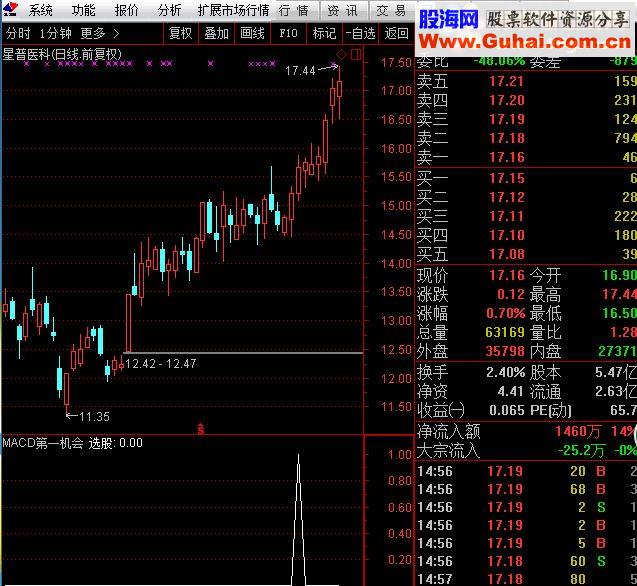Click the -自选 button
Screen dimensions: 637x586
360,33
